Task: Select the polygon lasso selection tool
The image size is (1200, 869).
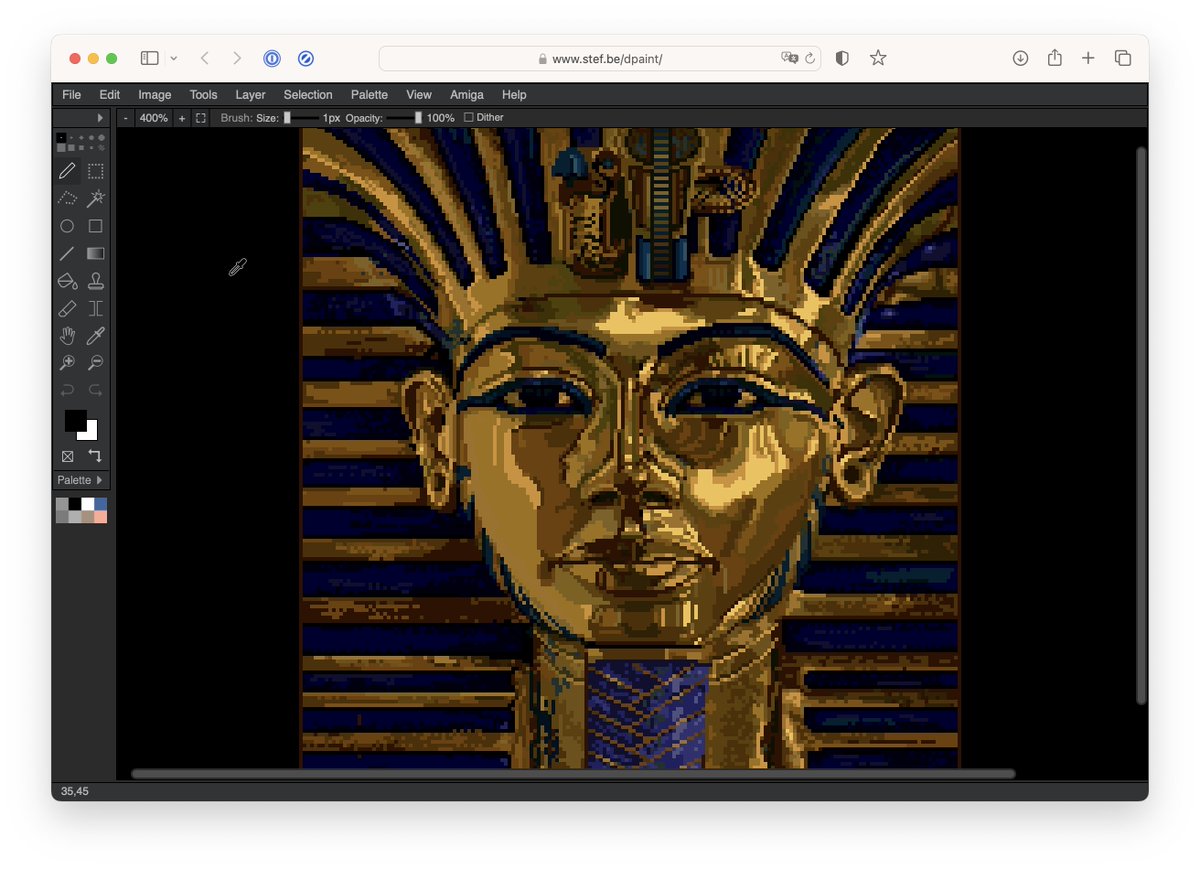Action: (67, 198)
